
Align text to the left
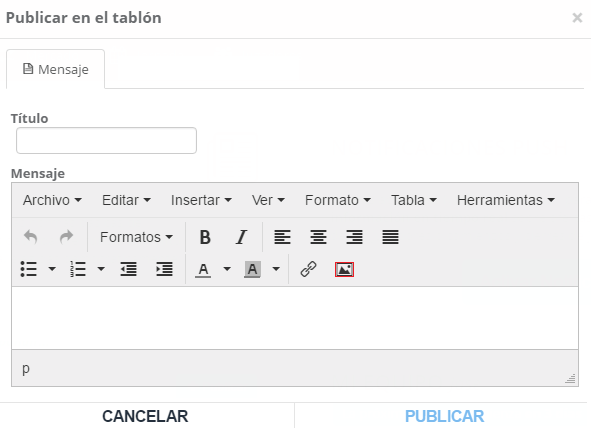(x=282, y=237)
